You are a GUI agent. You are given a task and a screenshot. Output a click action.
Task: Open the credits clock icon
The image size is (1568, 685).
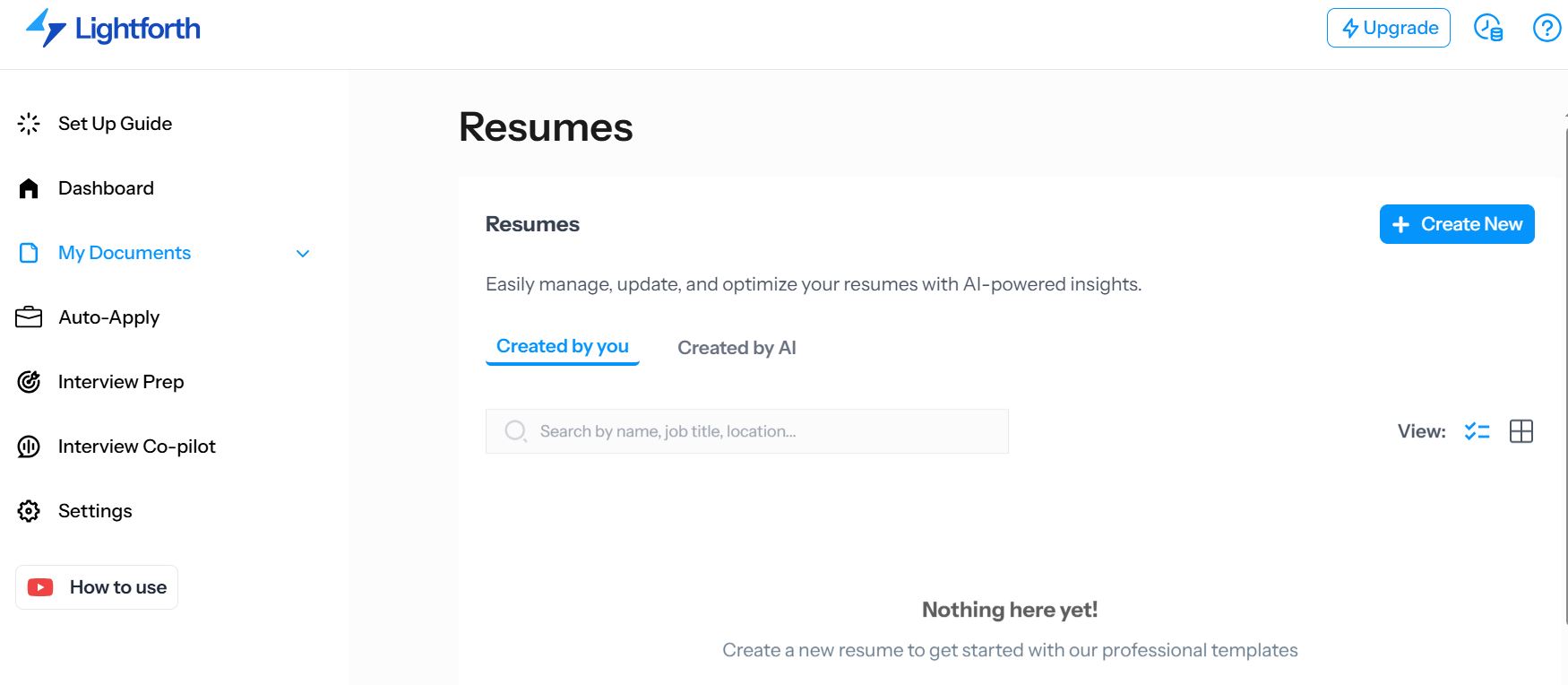(x=1487, y=28)
